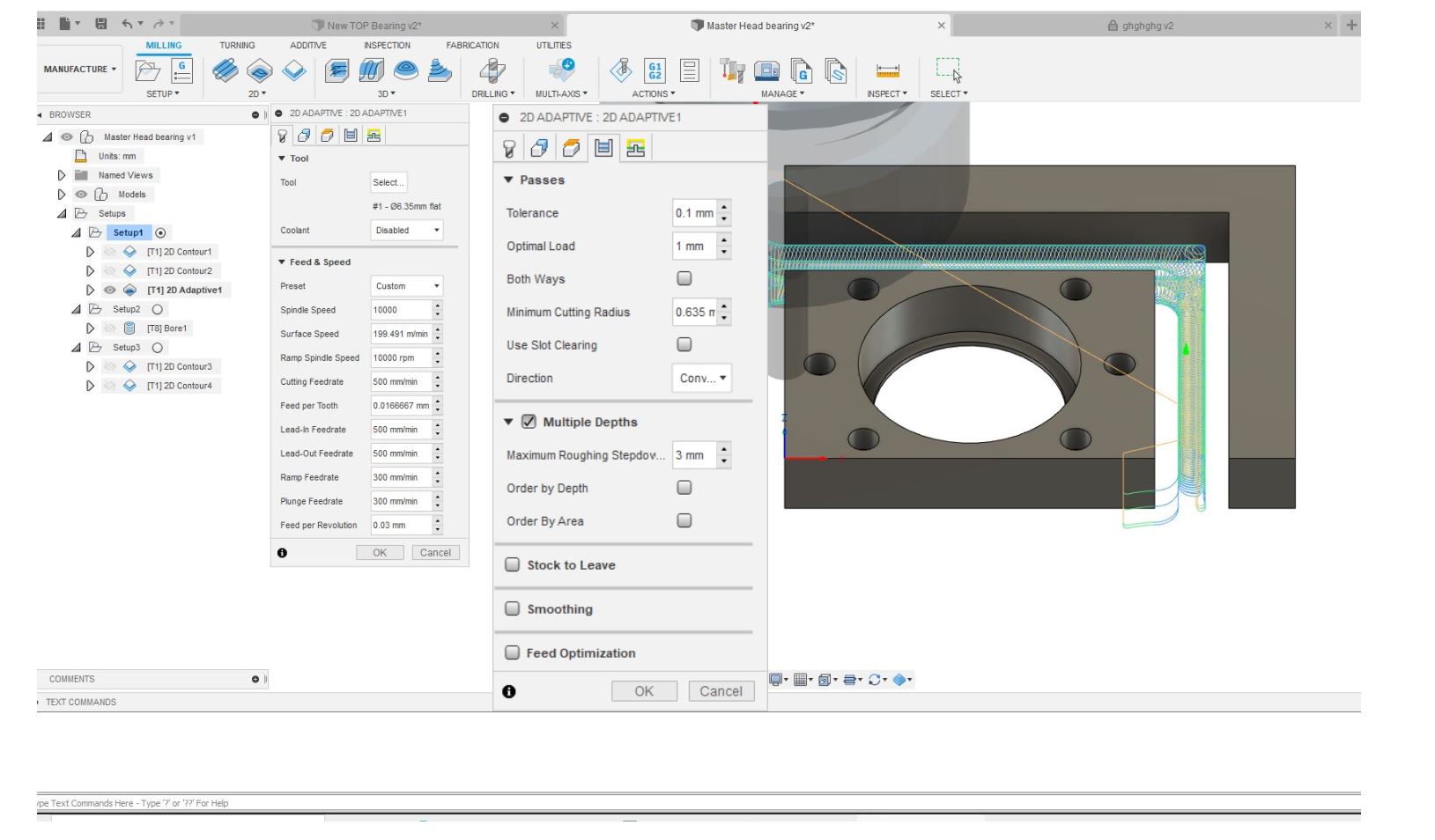Click the New Setup folder icon in the toolbar
Screen dimensions: 1435x840
coord(147,70)
